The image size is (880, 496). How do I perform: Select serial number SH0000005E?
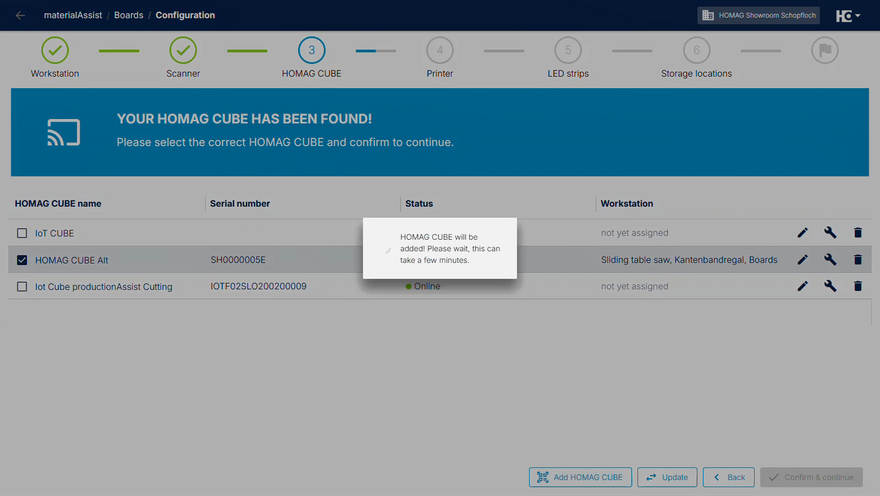238,260
